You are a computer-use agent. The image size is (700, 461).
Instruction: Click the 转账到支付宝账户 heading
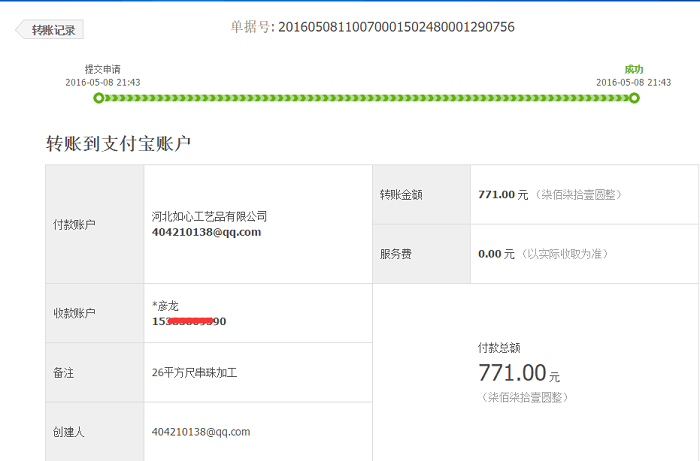point(118,144)
